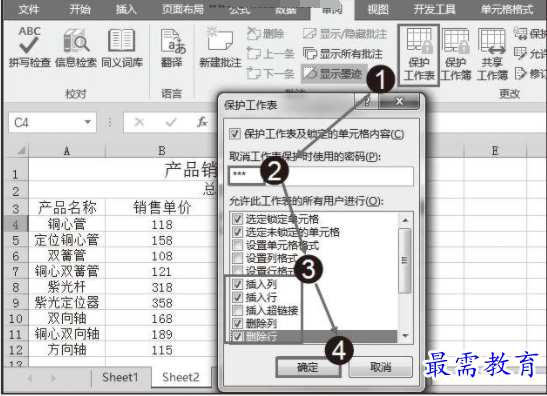The height and width of the screenshot is (396, 547).
Task: Switch to 插入 ribbon tab
Action: [126, 9]
